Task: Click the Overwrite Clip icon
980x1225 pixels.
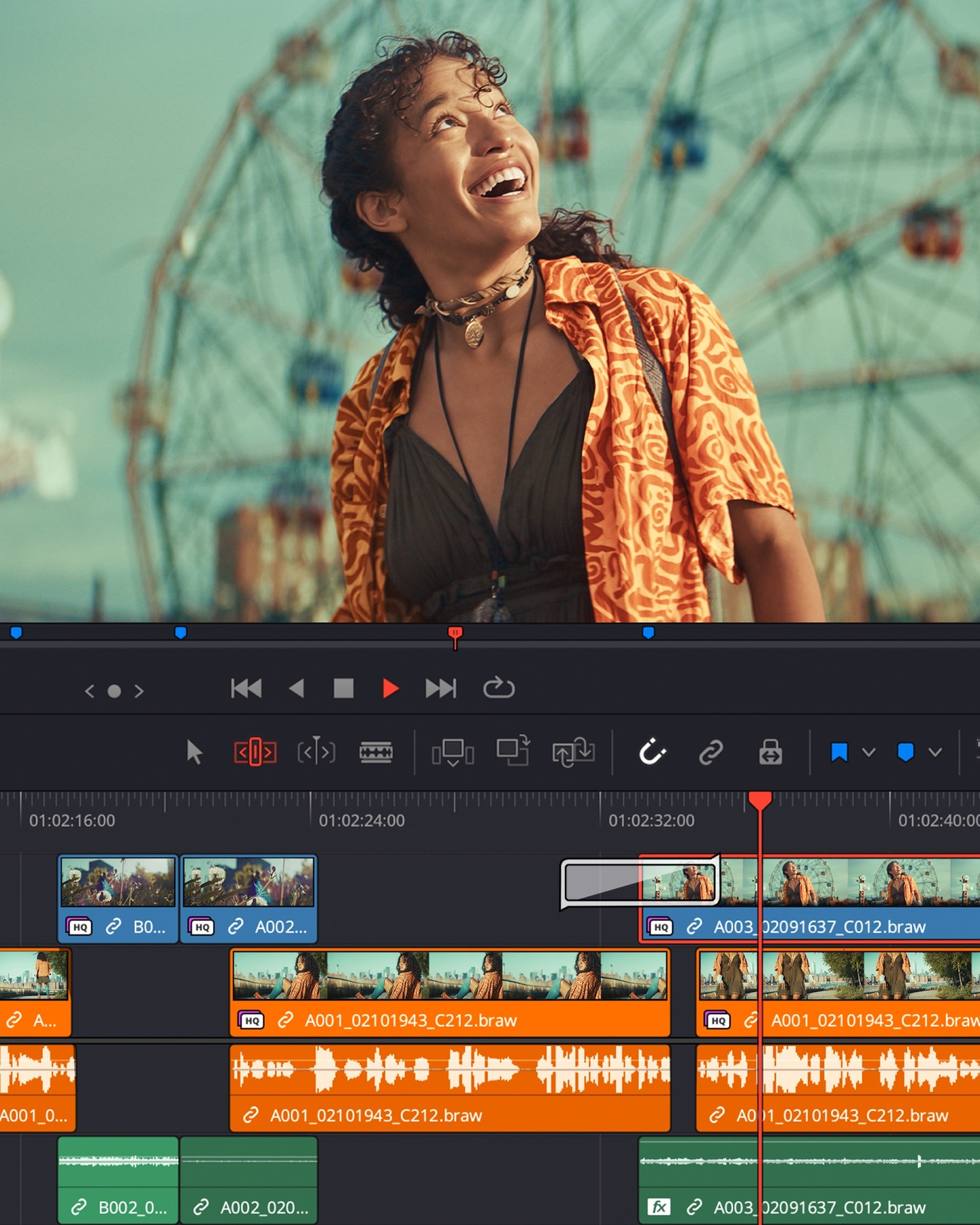Action: (513, 751)
